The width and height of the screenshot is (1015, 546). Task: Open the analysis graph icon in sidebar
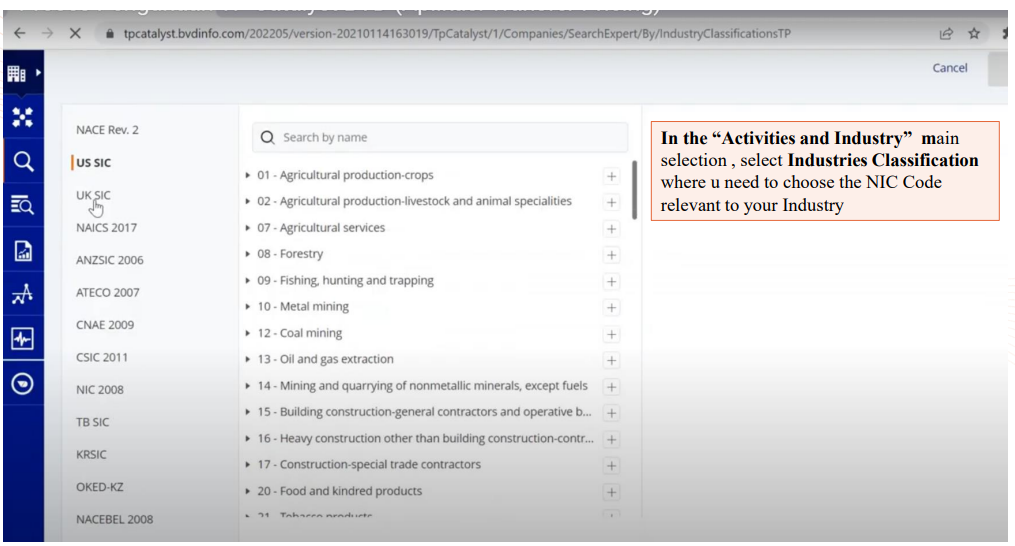point(22,294)
